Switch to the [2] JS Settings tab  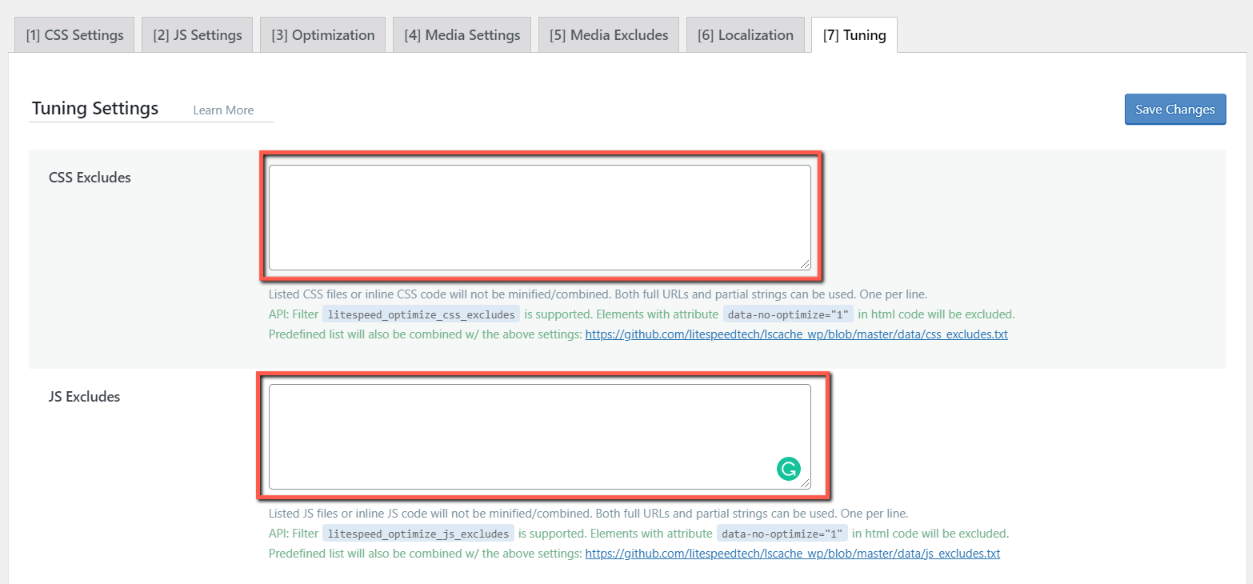pos(197,35)
